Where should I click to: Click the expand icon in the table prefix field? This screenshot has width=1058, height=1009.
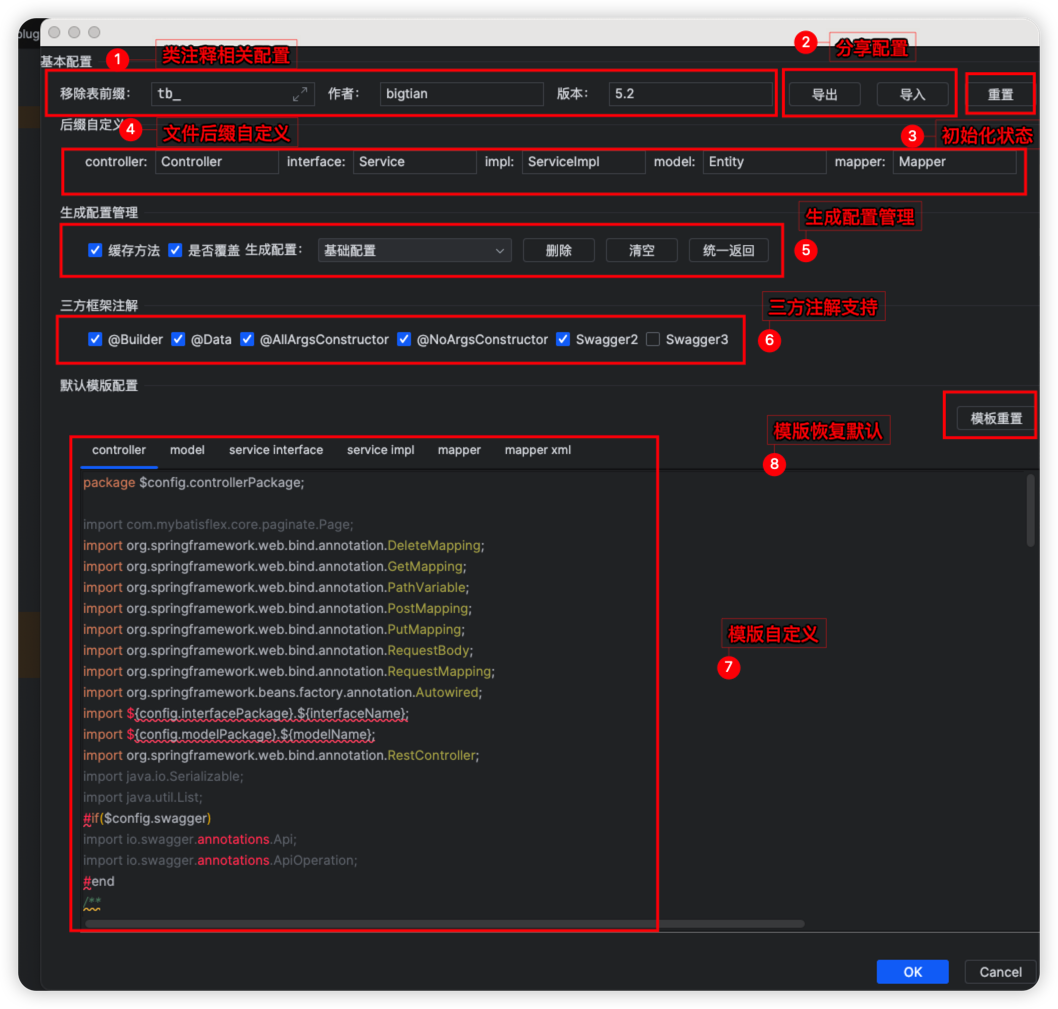[x=300, y=94]
